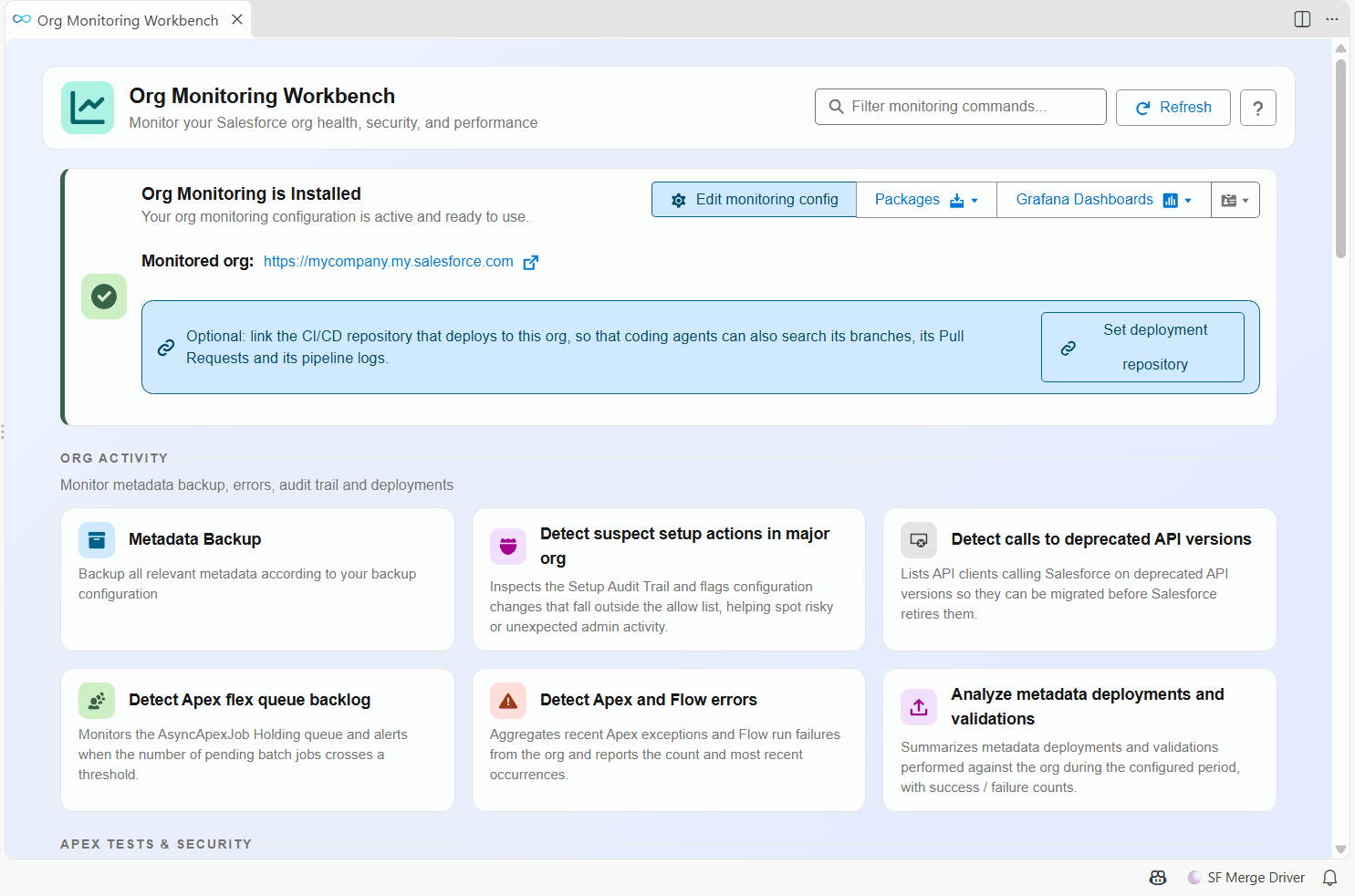This screenshot has width=1355, height=896.
Task: Click the vertical scrollbar thumb
Action: pos(1340,159)
